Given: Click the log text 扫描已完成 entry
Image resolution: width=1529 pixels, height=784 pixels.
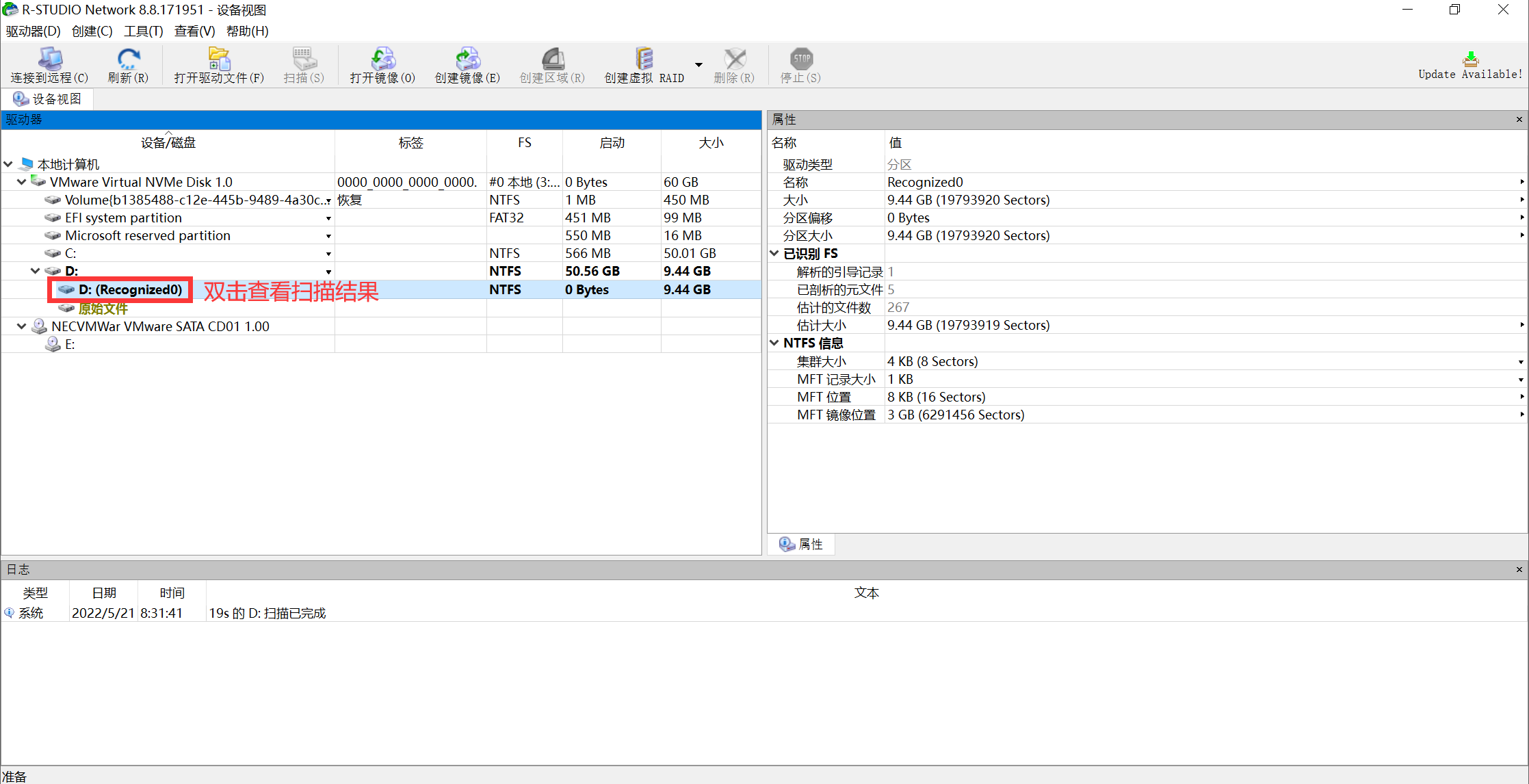Looking at the screenshot, I should (267, 613).
